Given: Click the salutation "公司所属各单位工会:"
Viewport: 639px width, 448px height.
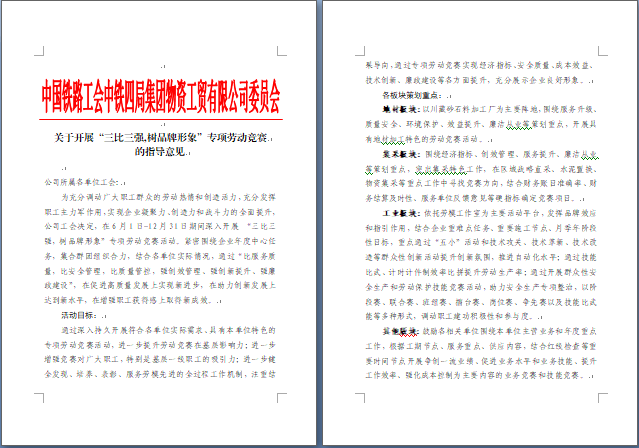Looking at the screenshot, I should tap(82, 182).
